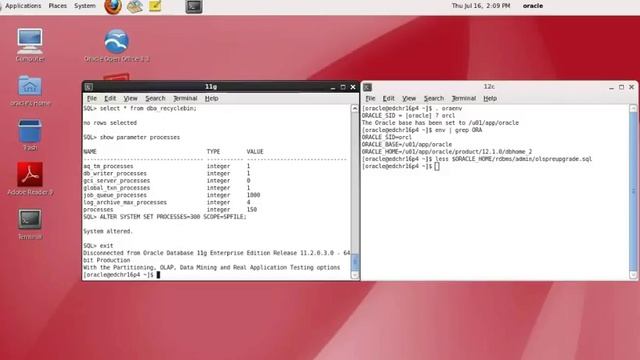
Task: Click scroll-down arrow in 11g terminal
Action: click(355, 275)
